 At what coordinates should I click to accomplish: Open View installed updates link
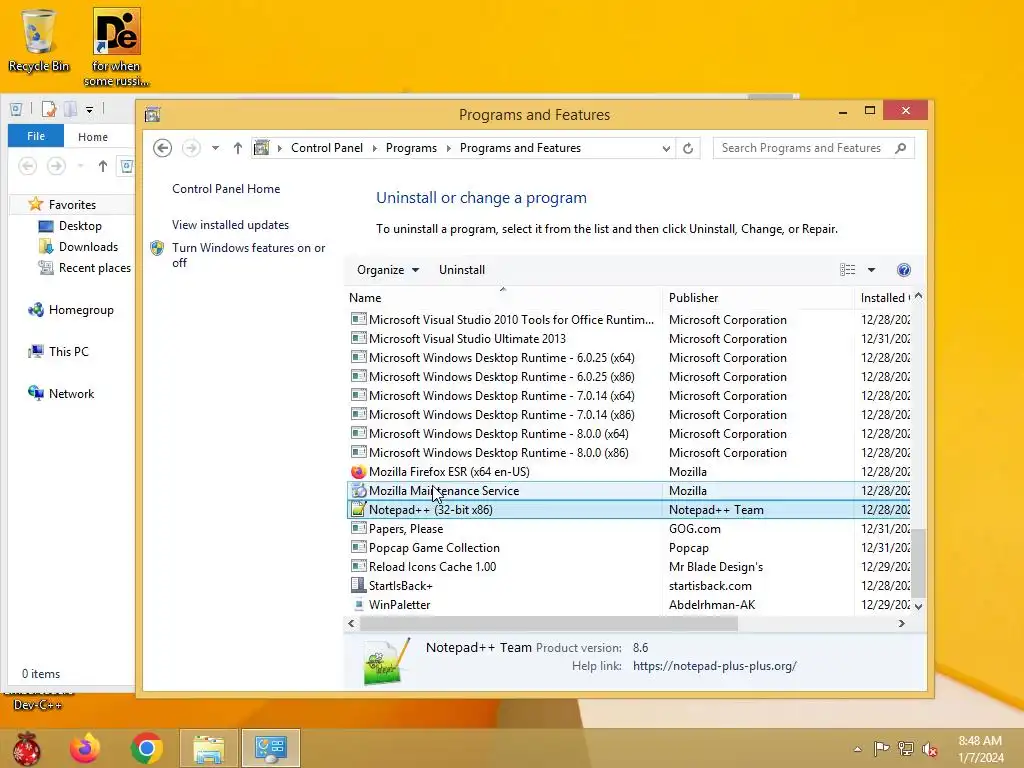pos(230,225)
